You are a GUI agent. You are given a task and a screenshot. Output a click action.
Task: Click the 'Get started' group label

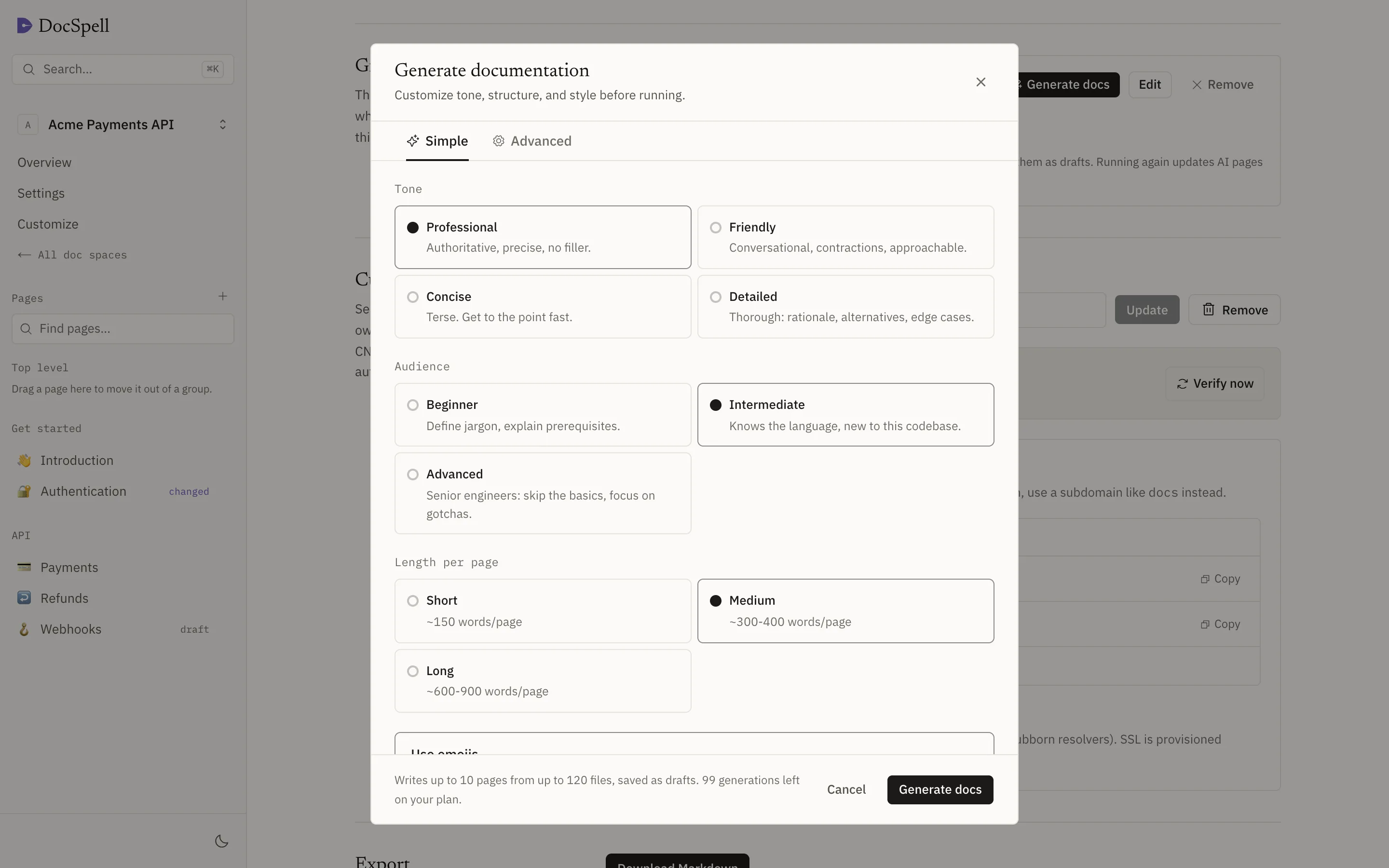46,428
